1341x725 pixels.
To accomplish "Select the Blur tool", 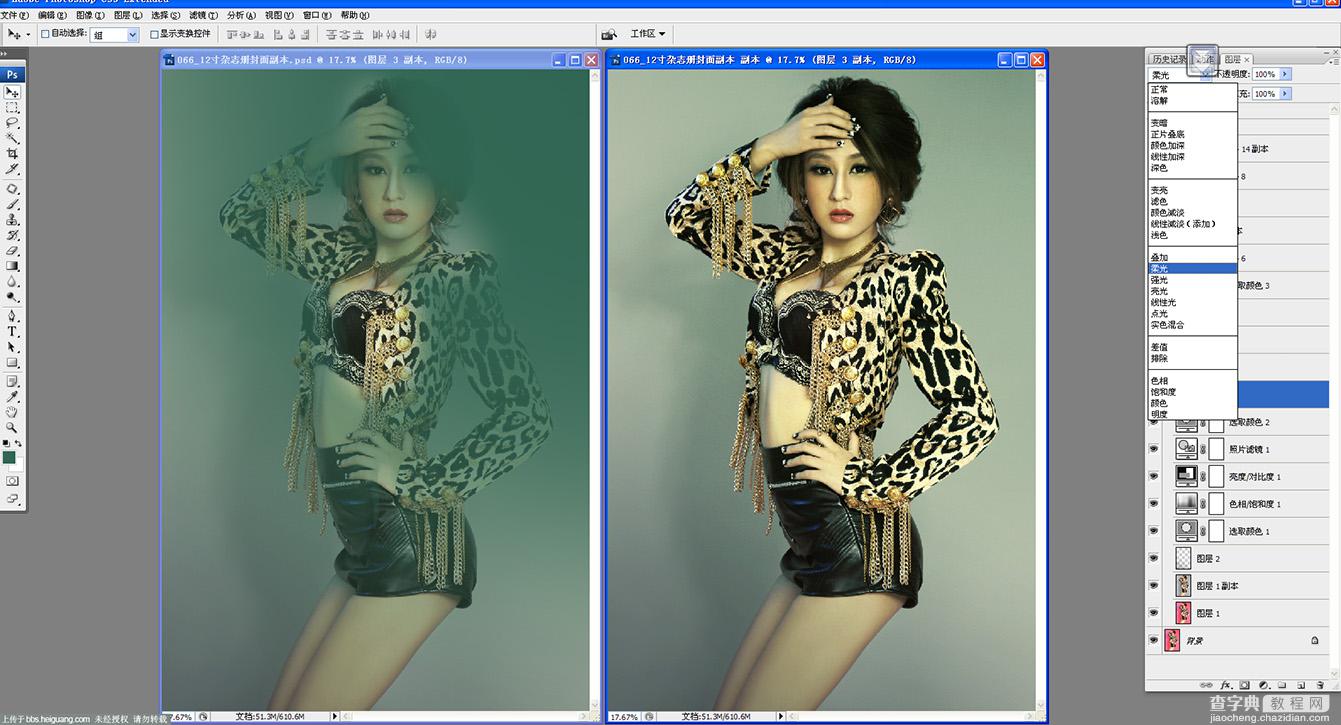I will coord(13,282).
